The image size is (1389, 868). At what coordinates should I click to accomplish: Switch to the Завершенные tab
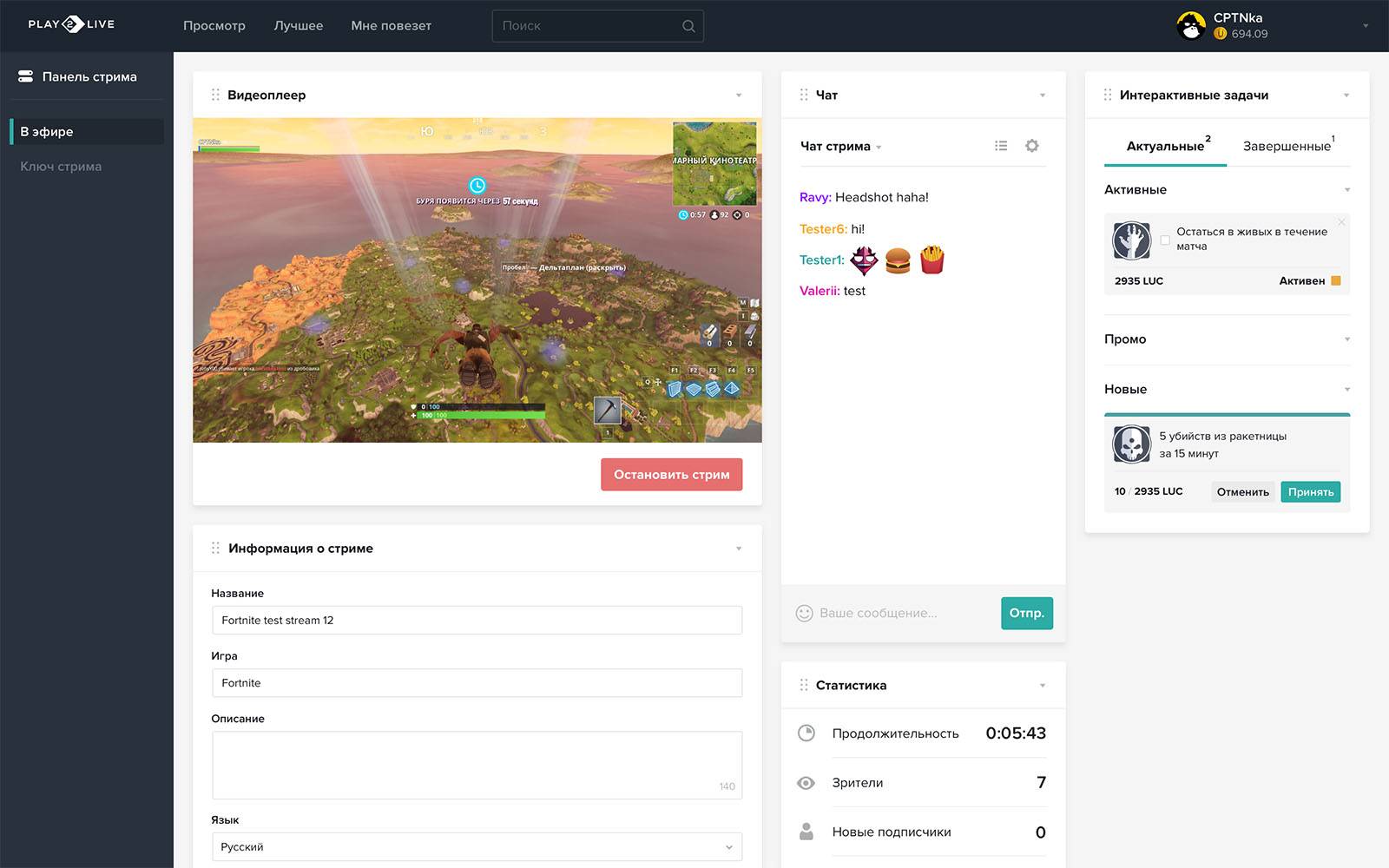(x=1287, y=146)
